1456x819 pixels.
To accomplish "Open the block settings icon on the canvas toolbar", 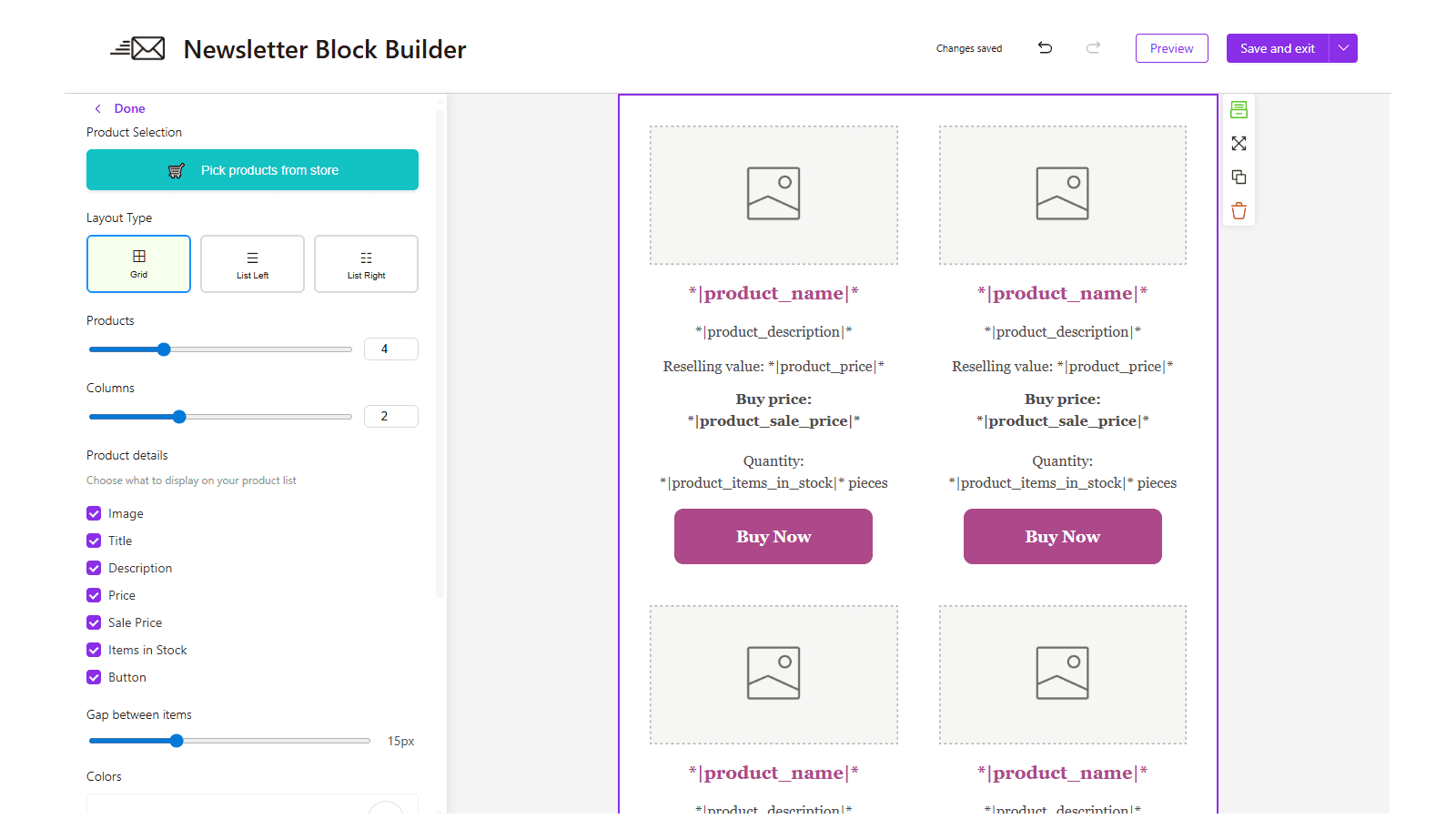I will [1239, 109].
